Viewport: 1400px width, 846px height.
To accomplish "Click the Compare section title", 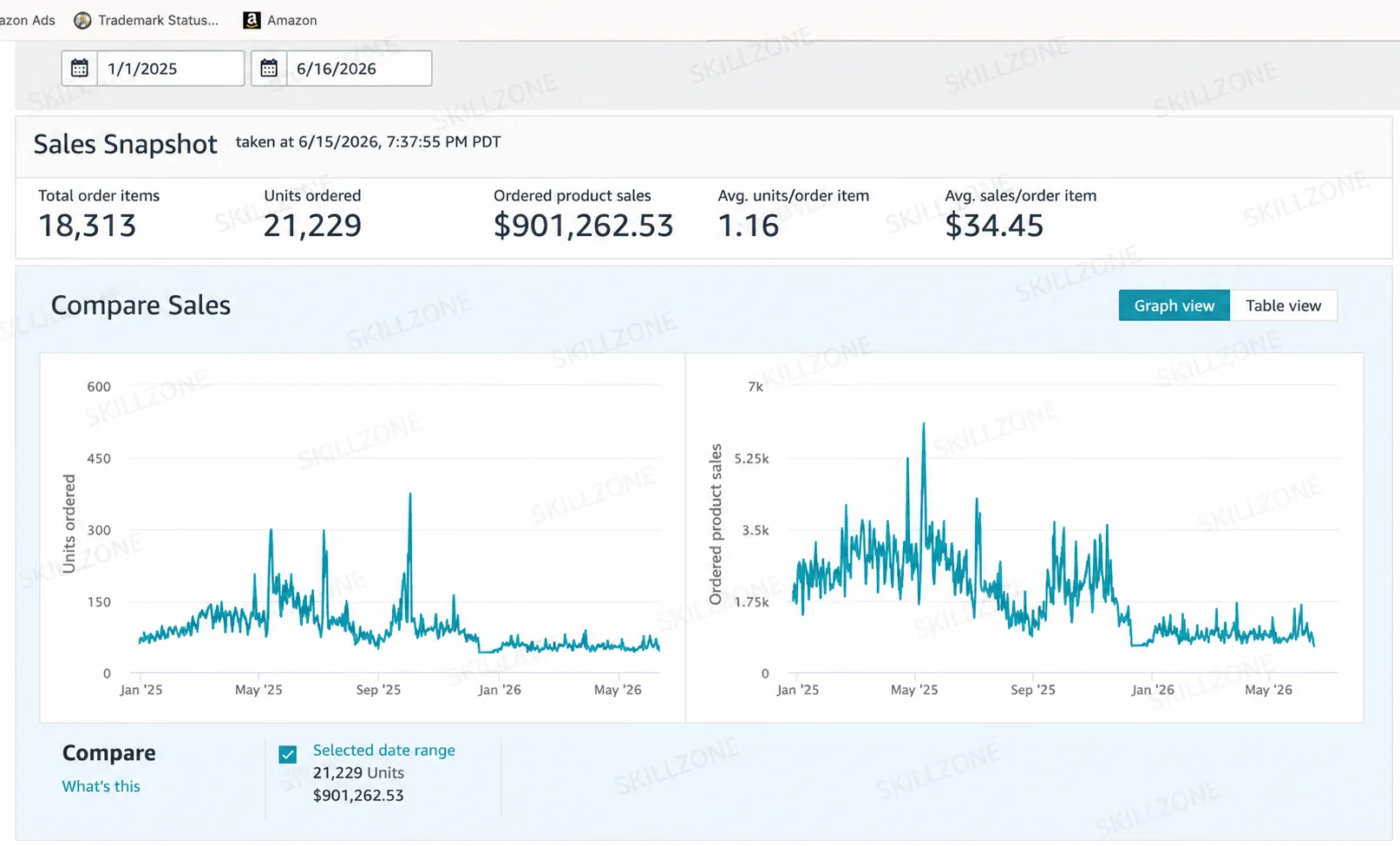I will click(x=108, y=752).
